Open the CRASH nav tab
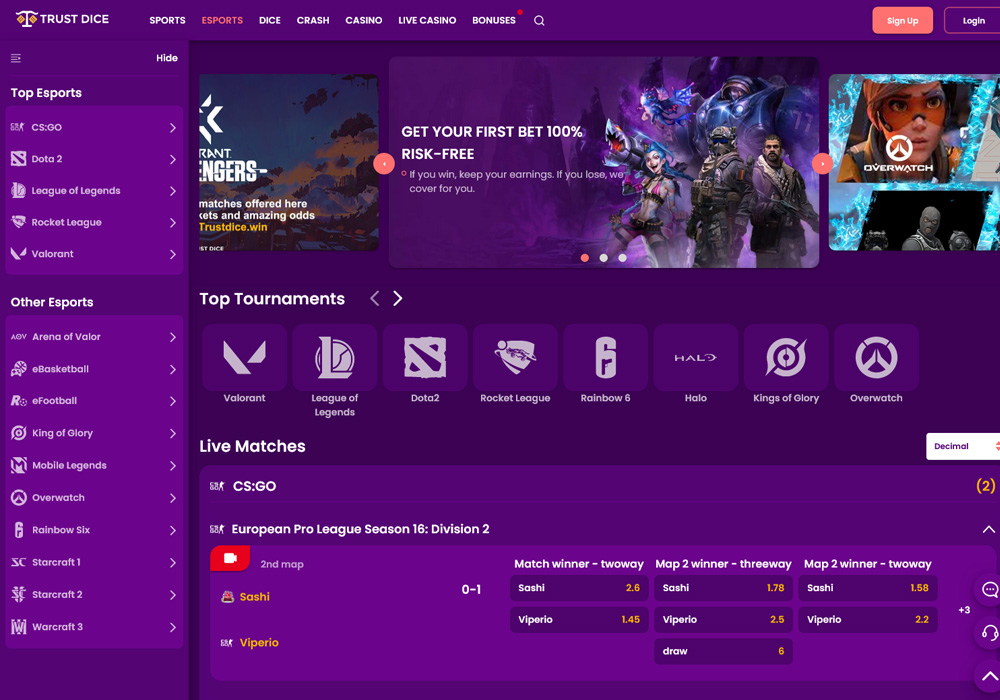Image resolution: width=1000 pixels, height=700 pixels. (313, 20)
